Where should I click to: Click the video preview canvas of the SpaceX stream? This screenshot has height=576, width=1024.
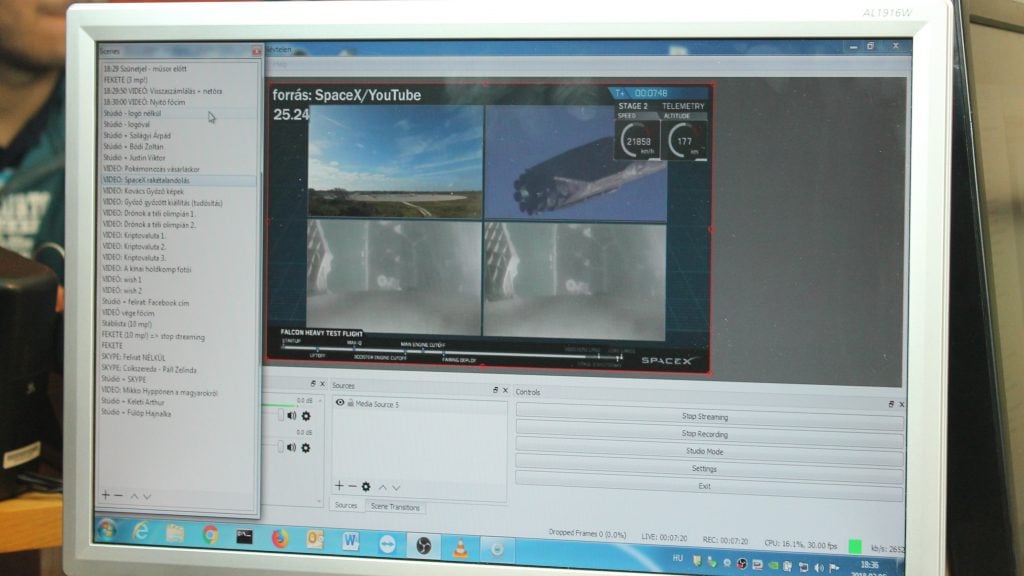pyautogui.click(x=488, y=229)
